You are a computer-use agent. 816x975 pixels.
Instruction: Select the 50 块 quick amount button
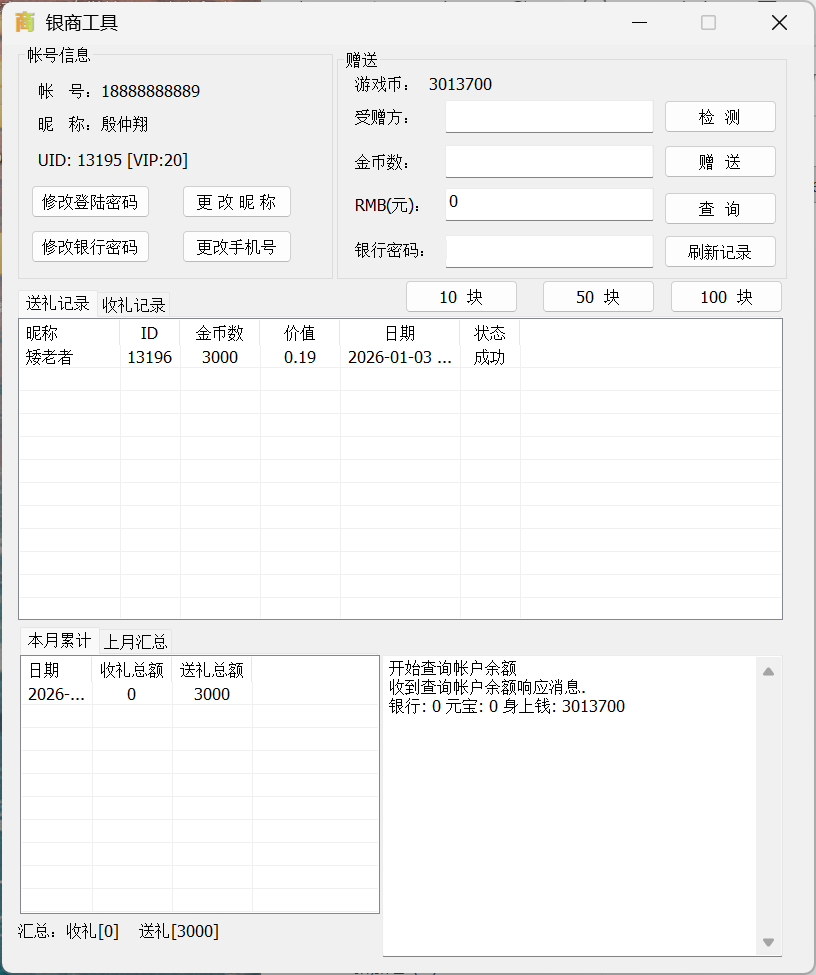[x=598, y=297]
